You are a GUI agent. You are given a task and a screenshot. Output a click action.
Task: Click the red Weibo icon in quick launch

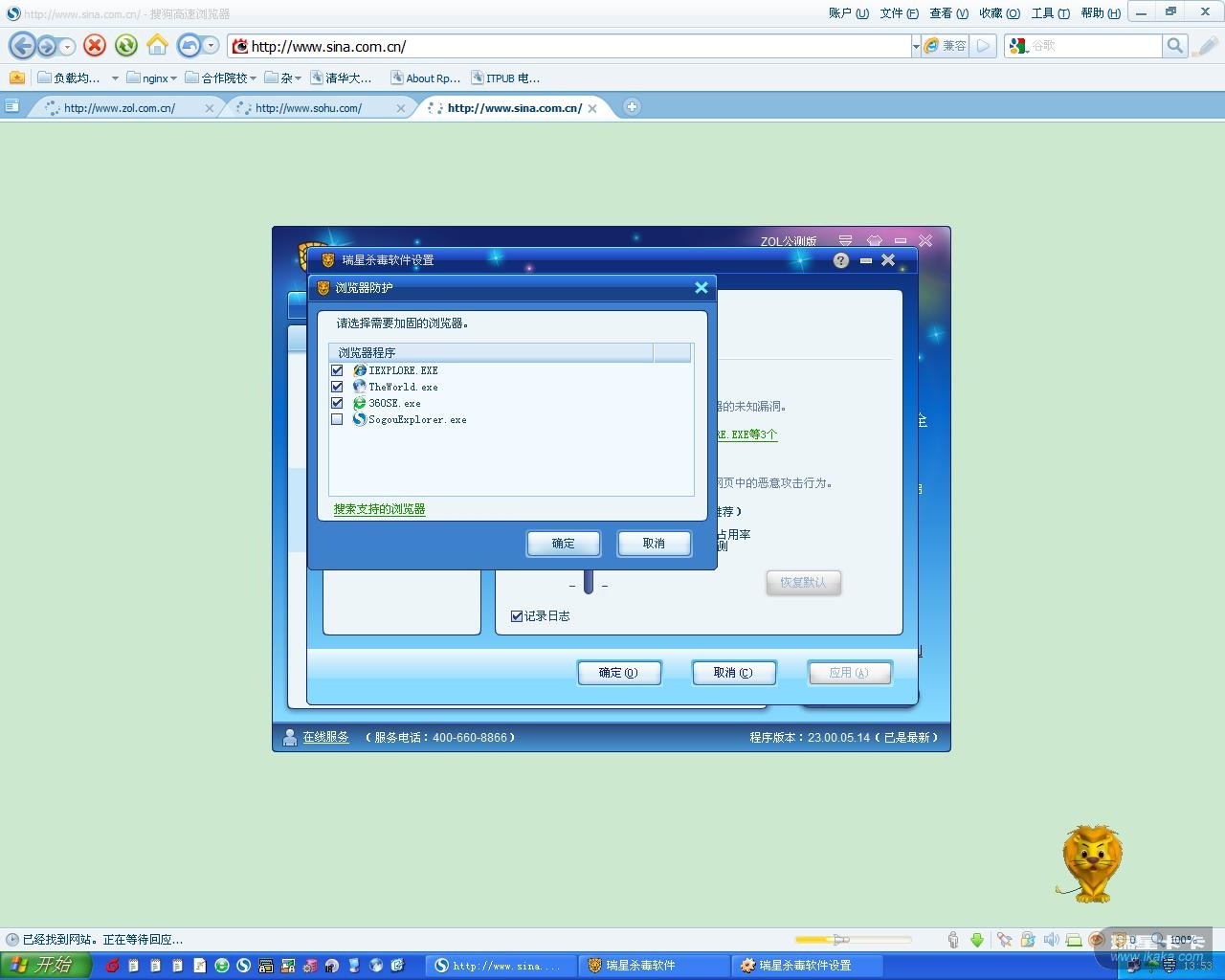click(x=112, y=966)
